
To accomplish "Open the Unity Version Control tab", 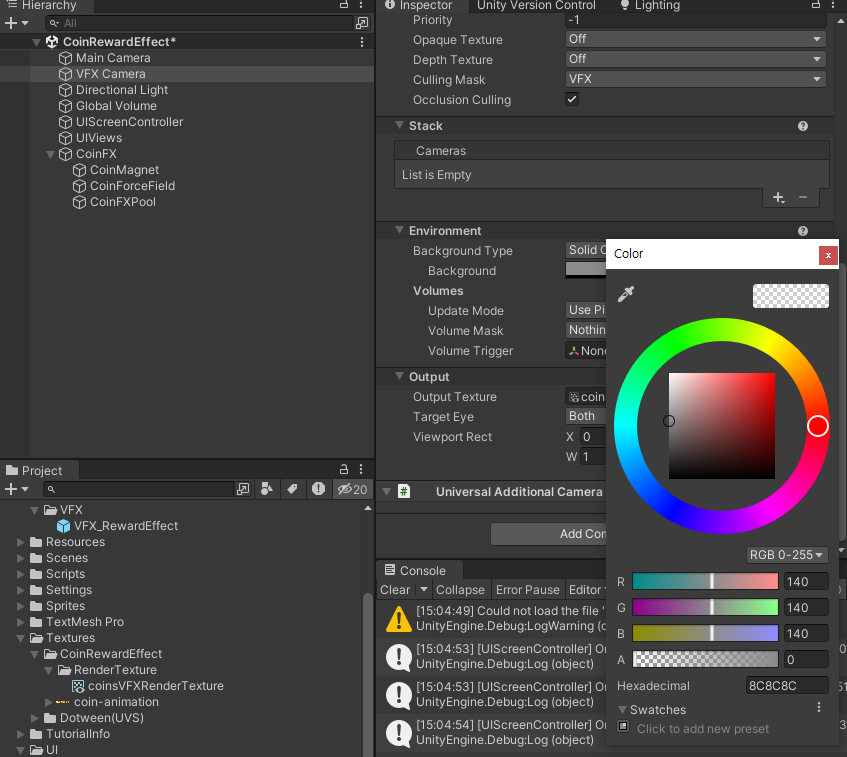I will [536, 6].
